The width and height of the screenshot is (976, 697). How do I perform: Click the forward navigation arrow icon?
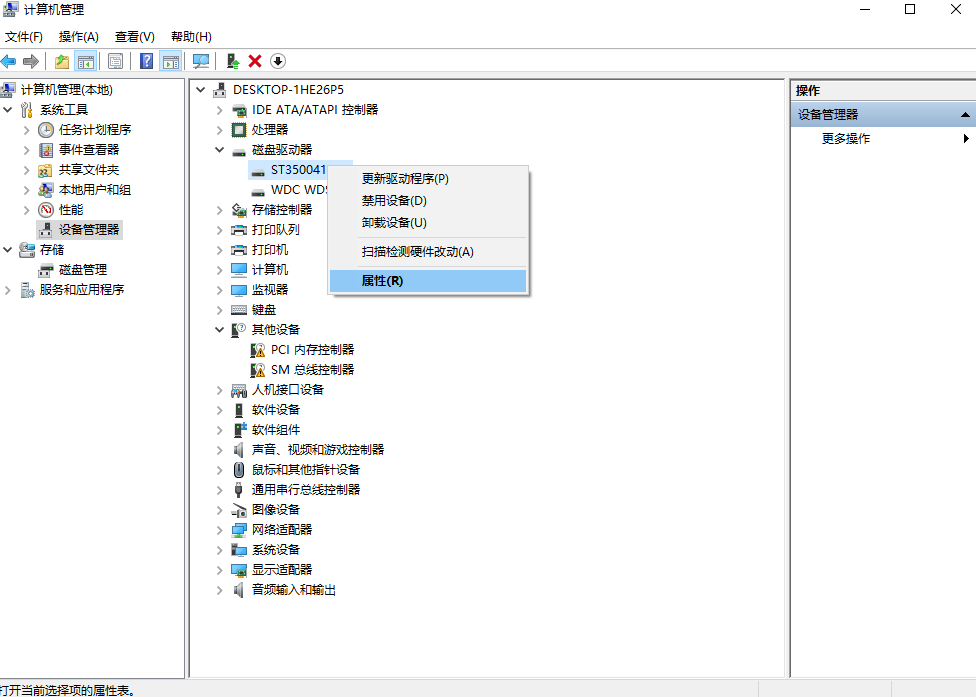click(x=31, y=61)
